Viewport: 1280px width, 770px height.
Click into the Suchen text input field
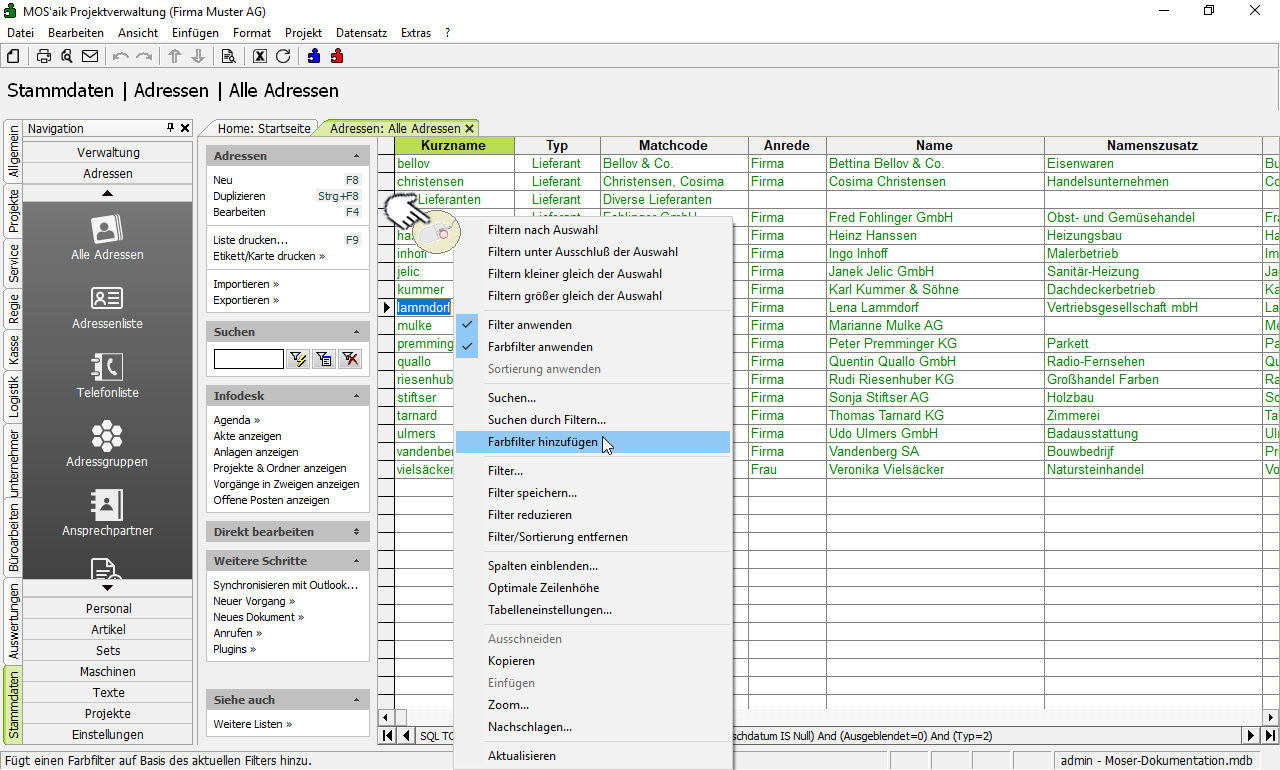248,359
